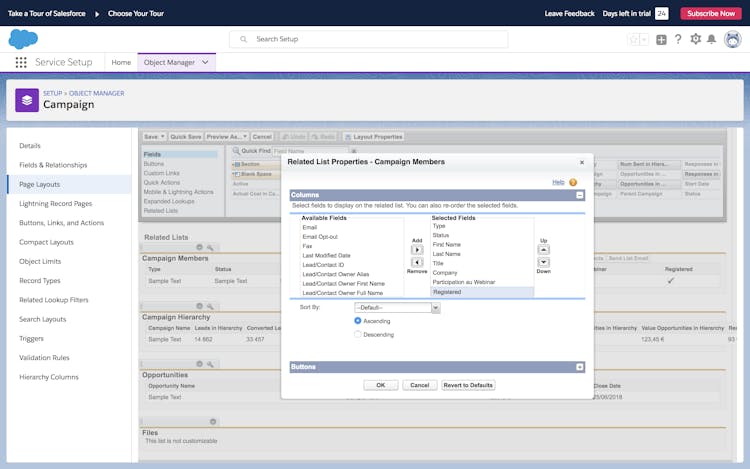Click the Help link in dialog
Screen dimensions: 750x469
click(558, 182)
